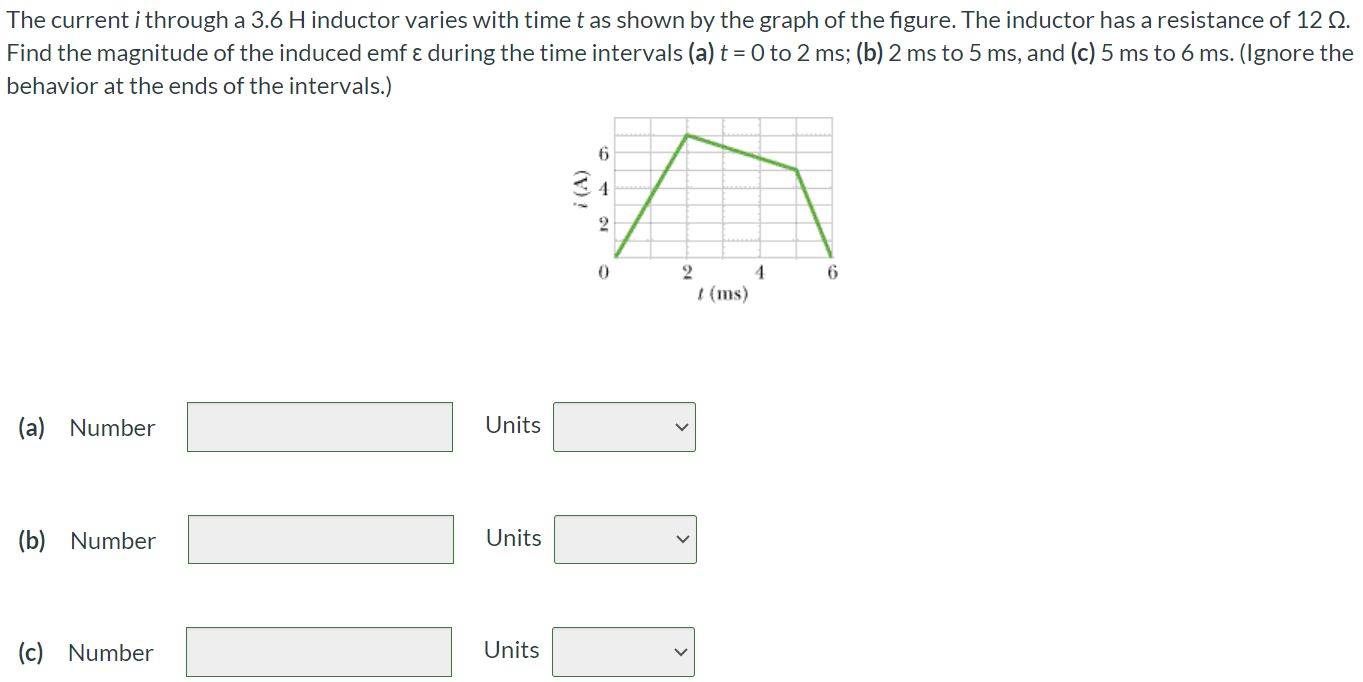Click the "(b) Number" label

click(x=87, y=541)
